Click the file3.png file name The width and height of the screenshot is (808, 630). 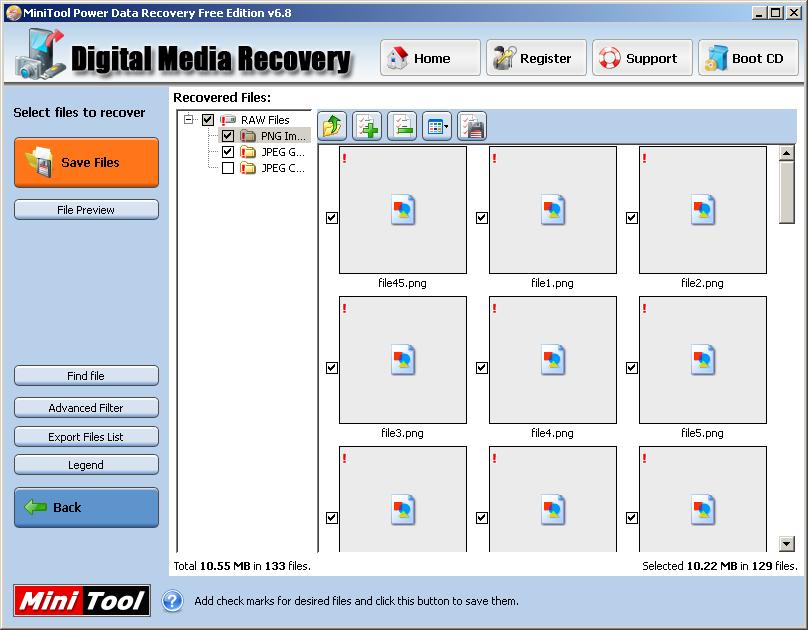pyautogui.click(x=402, y=433)
